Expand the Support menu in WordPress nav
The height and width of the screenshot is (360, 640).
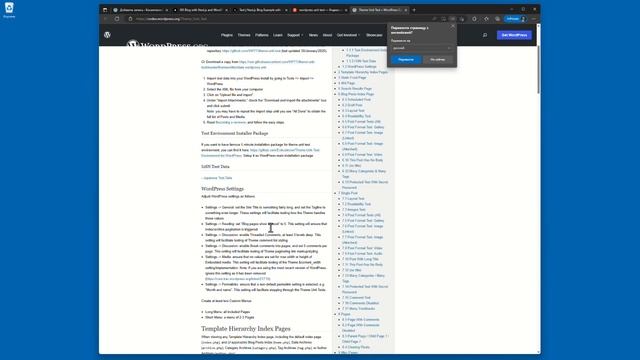point(295,35)
